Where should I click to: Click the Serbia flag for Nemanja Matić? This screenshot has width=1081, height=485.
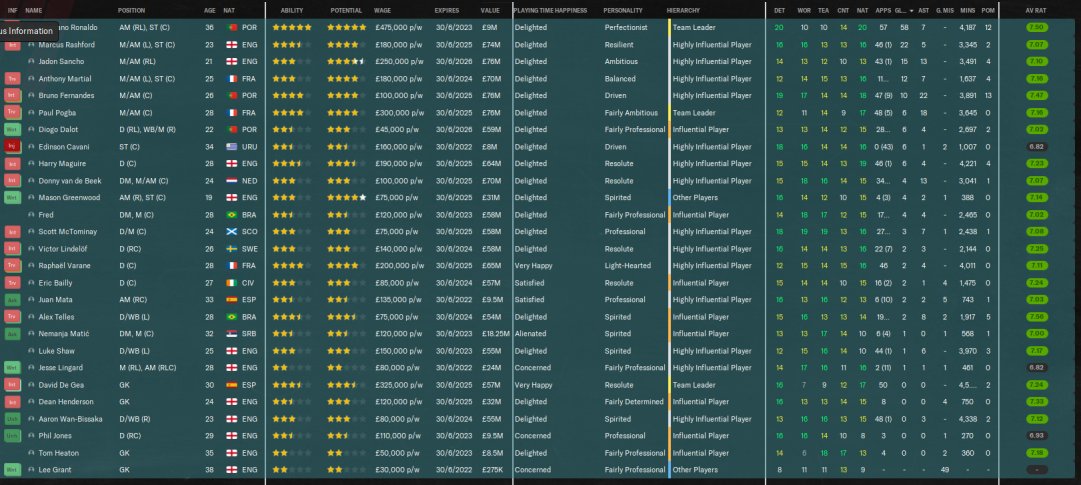[x=232, y=334]
